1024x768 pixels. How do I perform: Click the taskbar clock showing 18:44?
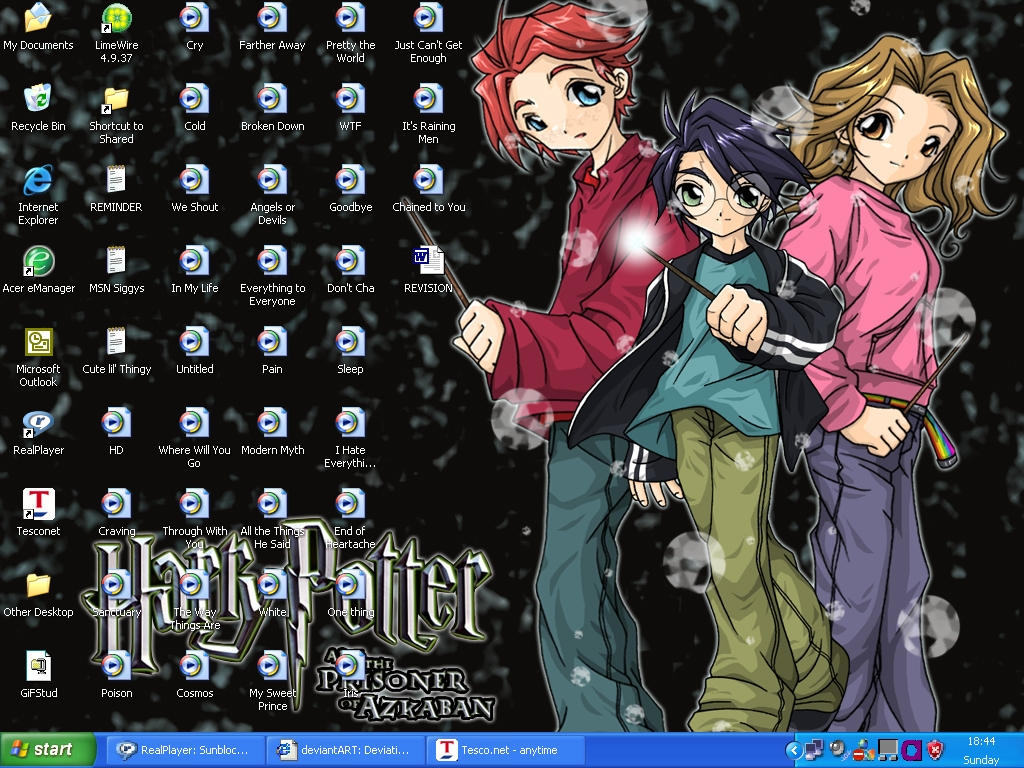[x=981, y=741]
